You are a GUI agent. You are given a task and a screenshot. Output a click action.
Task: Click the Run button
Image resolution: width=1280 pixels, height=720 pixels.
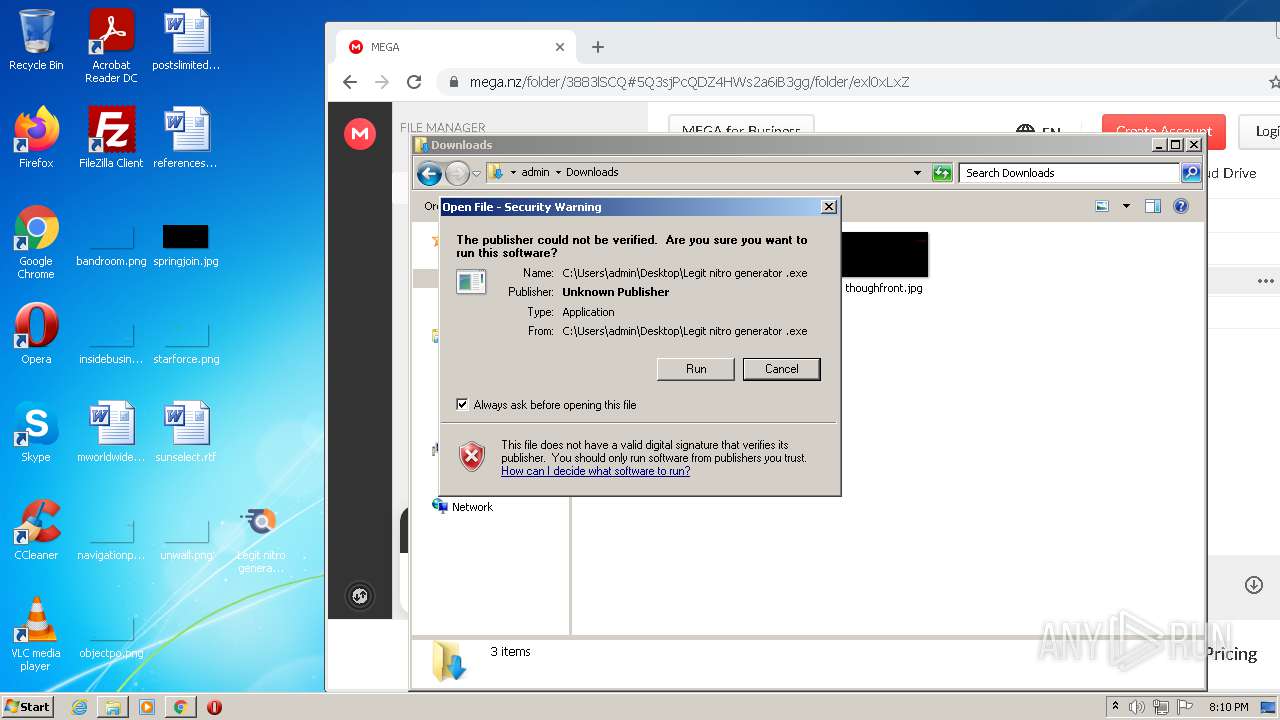[696, 369]
